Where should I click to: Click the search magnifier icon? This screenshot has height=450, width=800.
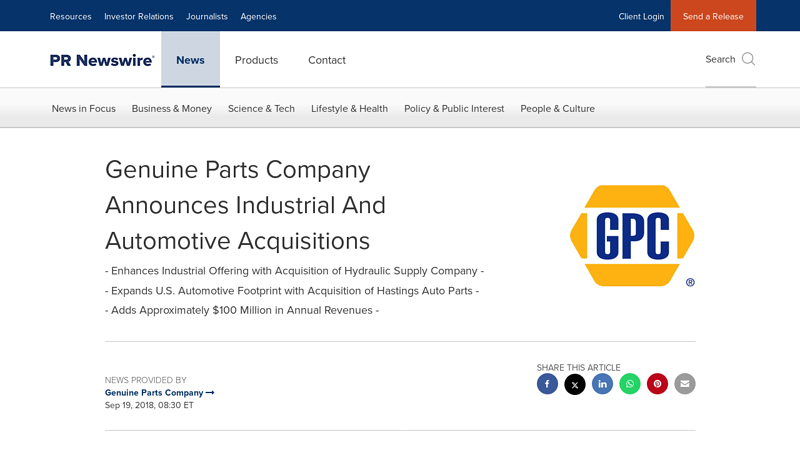(748, 59)
